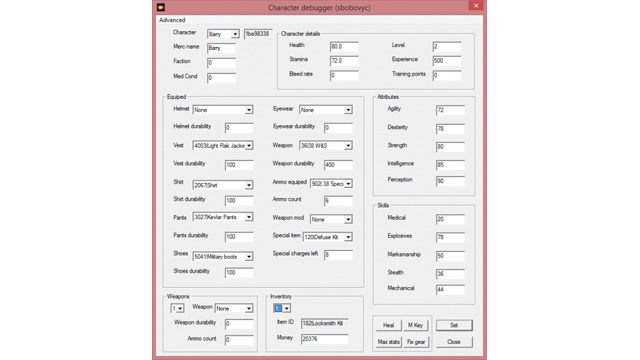
Task: Click the Heal button
Action: (389, 325)
